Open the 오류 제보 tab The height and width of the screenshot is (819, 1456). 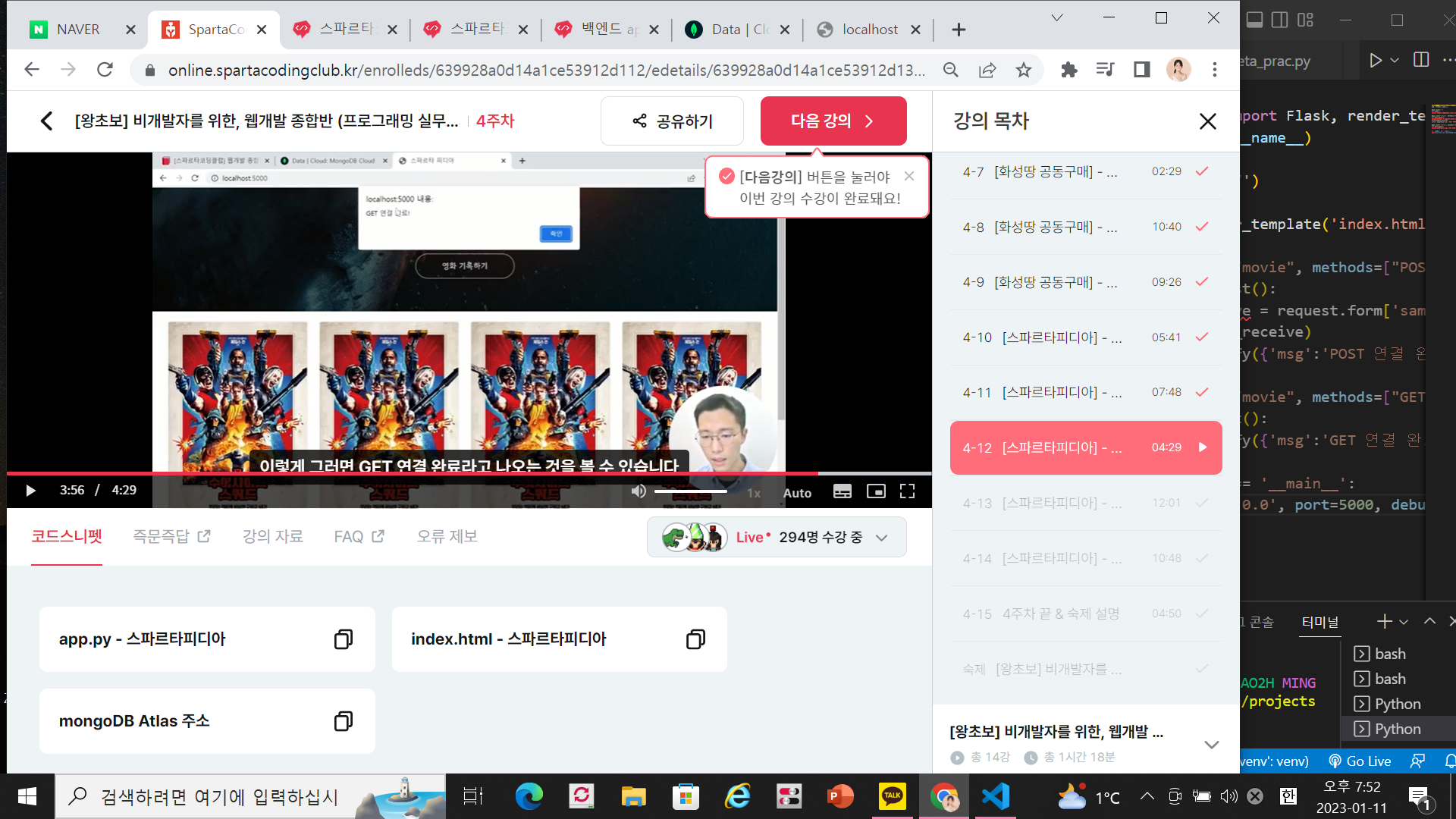447,537
